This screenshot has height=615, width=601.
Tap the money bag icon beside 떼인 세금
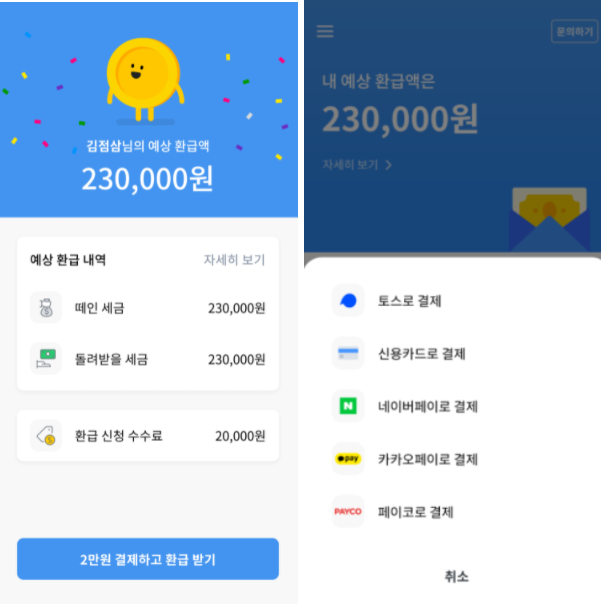46,308
